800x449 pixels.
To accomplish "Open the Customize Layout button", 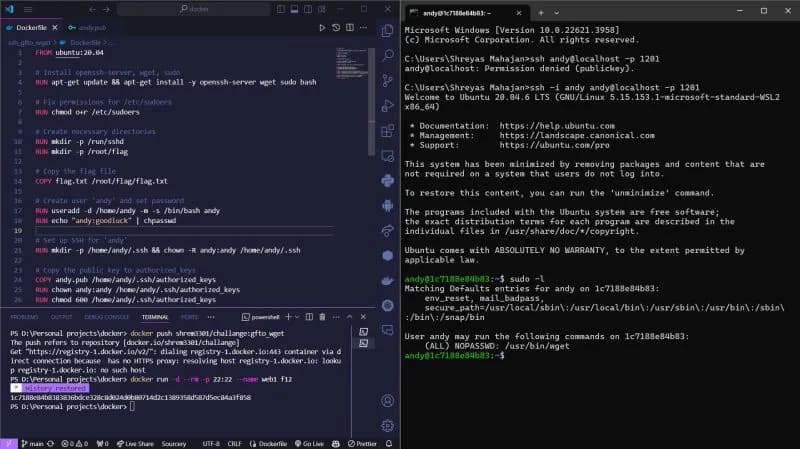I will 322,9.
